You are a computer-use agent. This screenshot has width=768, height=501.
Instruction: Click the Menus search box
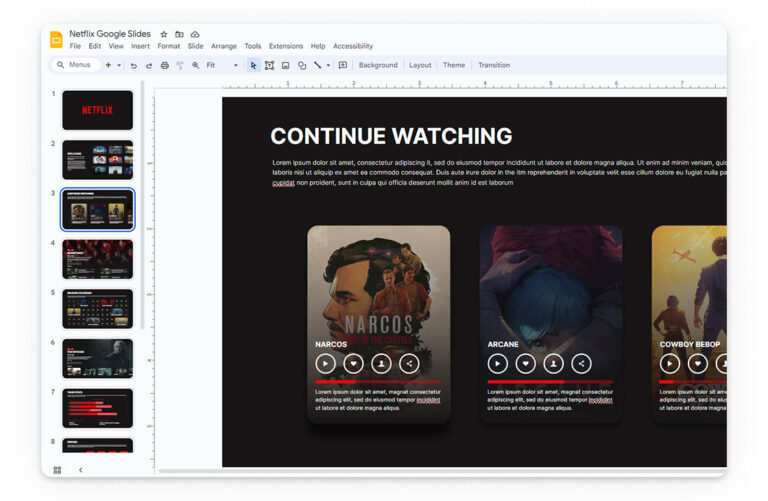click(75, 65)
